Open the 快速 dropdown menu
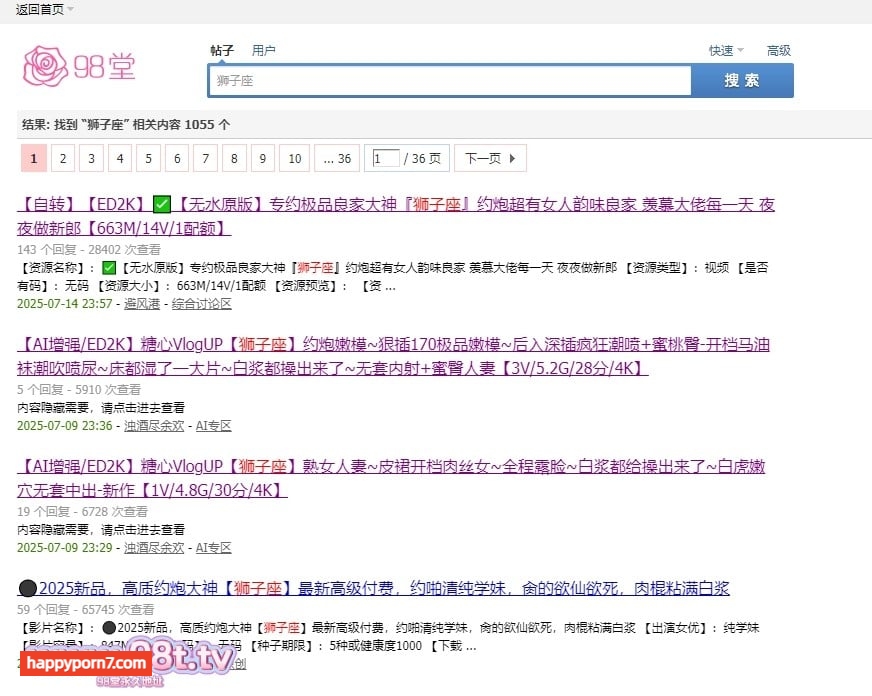Image resolution: width=872 pixels, height=696 pixels. coord(726,50)
